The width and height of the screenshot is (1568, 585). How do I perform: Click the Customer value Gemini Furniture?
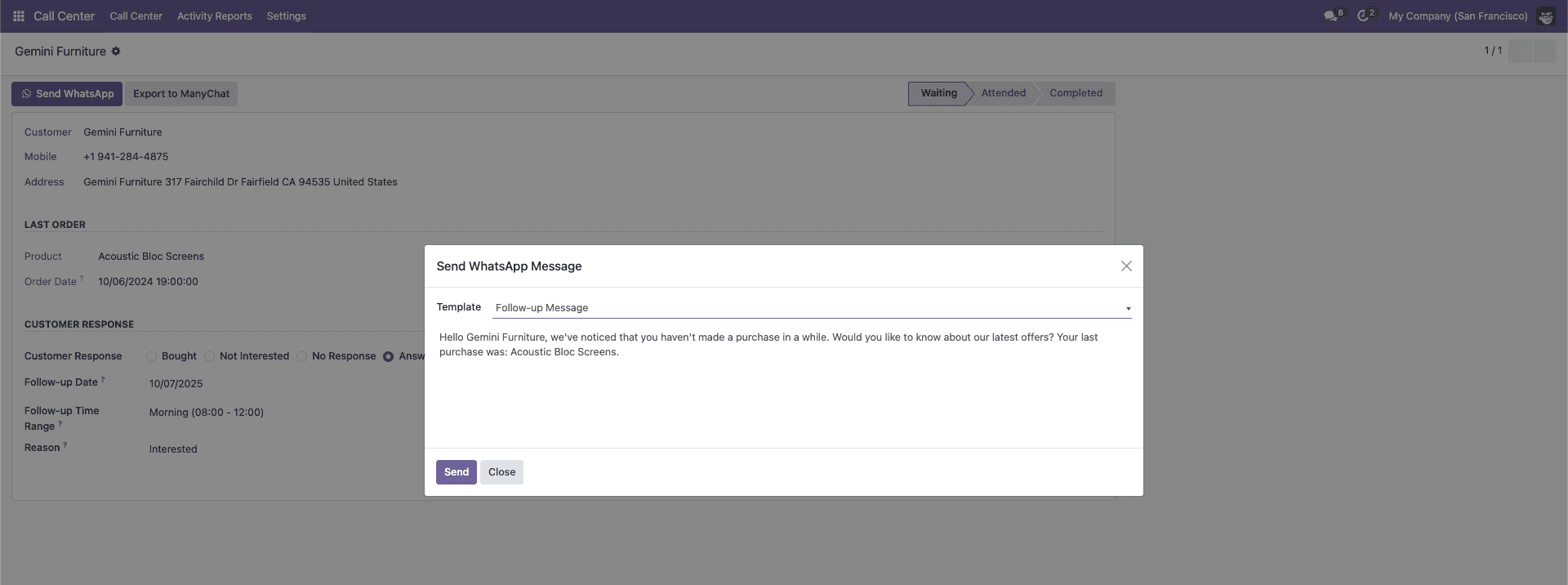(x=122, y=132)
